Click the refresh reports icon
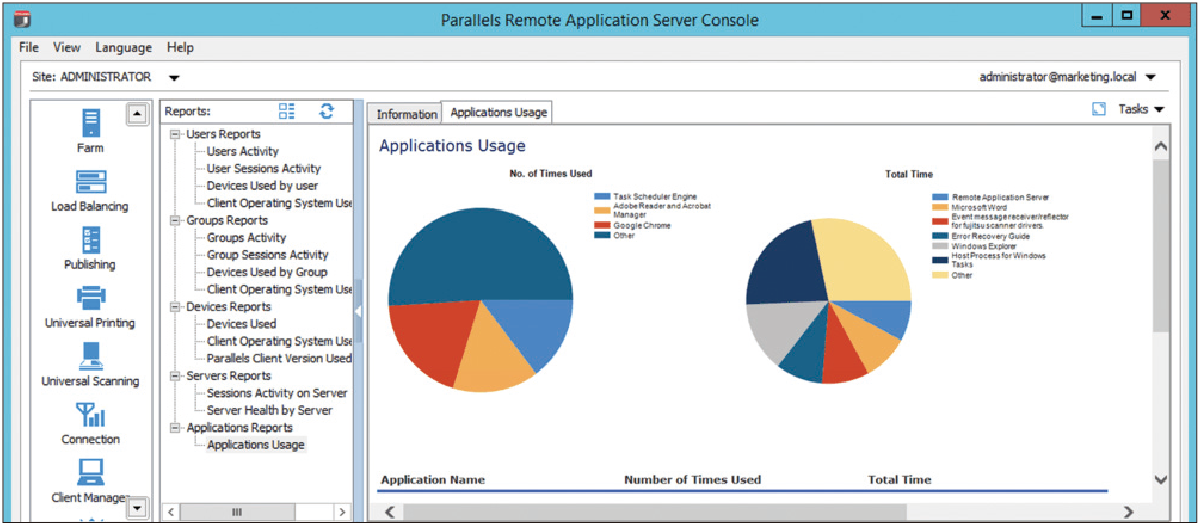This screenshot has width=1201, height=526. tap(326, 111)
